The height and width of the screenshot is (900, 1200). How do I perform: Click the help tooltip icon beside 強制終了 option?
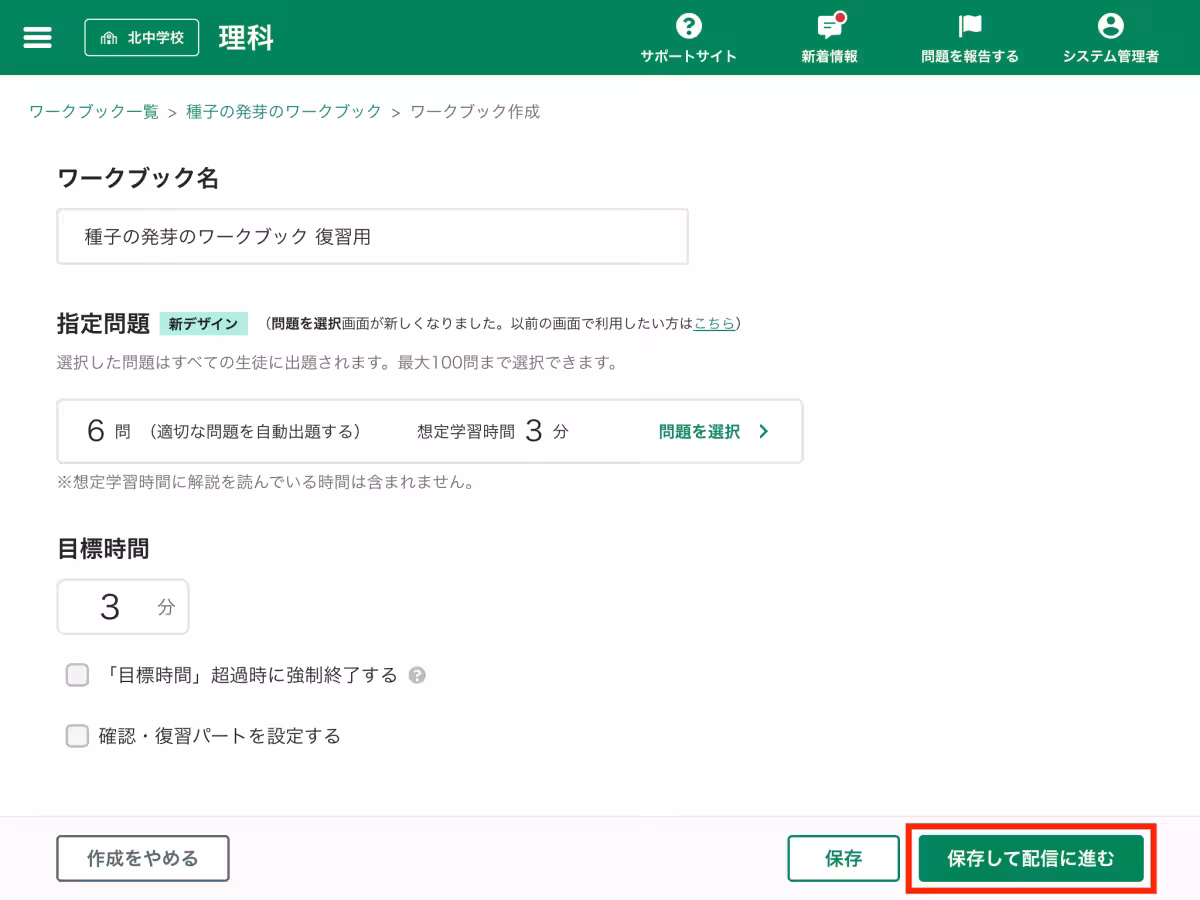(x=418, y=675)
